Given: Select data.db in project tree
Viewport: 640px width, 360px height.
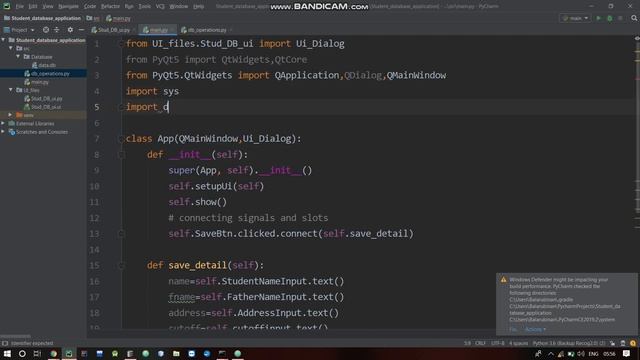Looking at the screenshot, I should 44,65.
